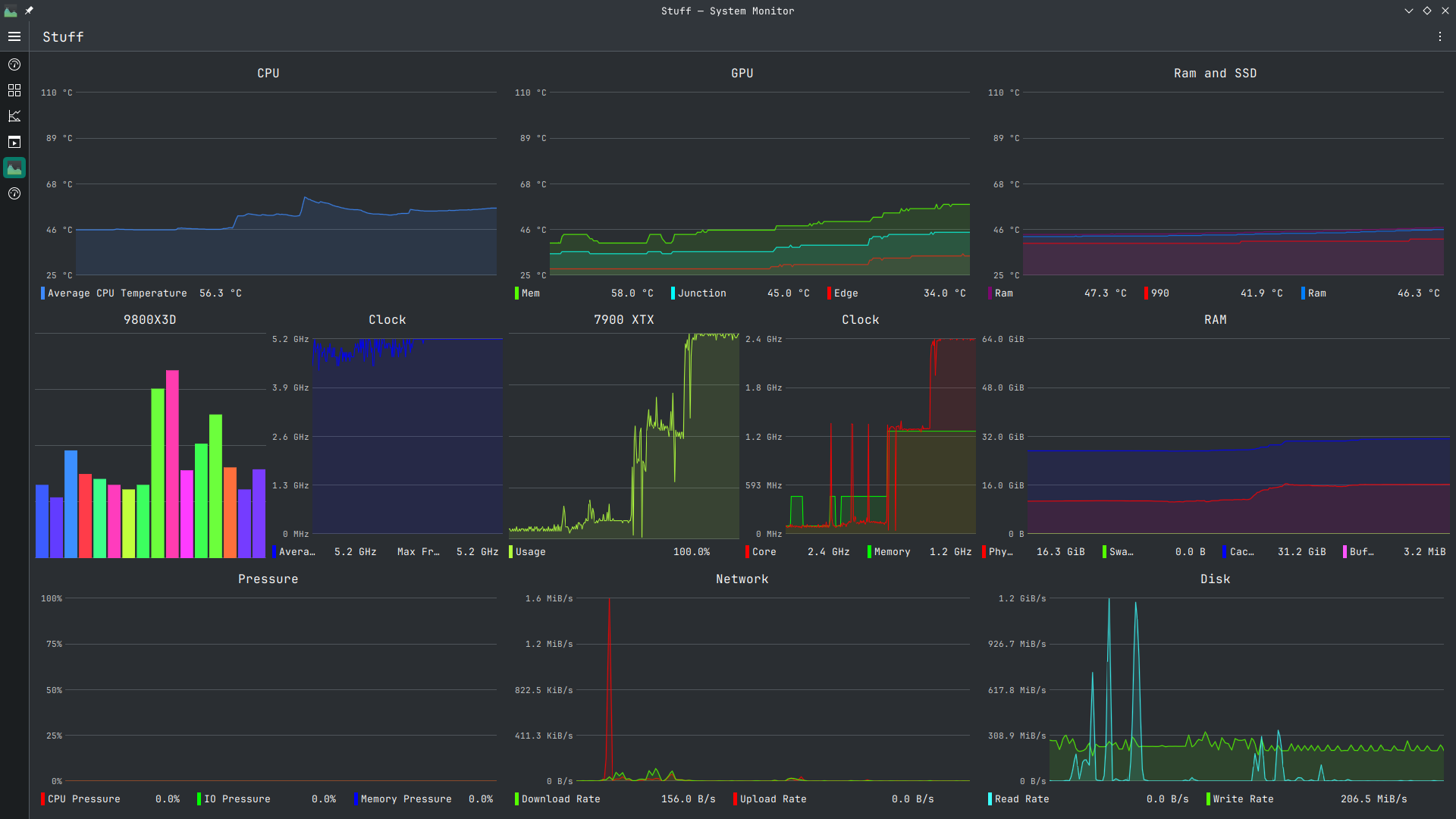Click the blue Average CPU Temperature legend swatch
This screenshot has height=819, width=1456.
coord(42,293)
